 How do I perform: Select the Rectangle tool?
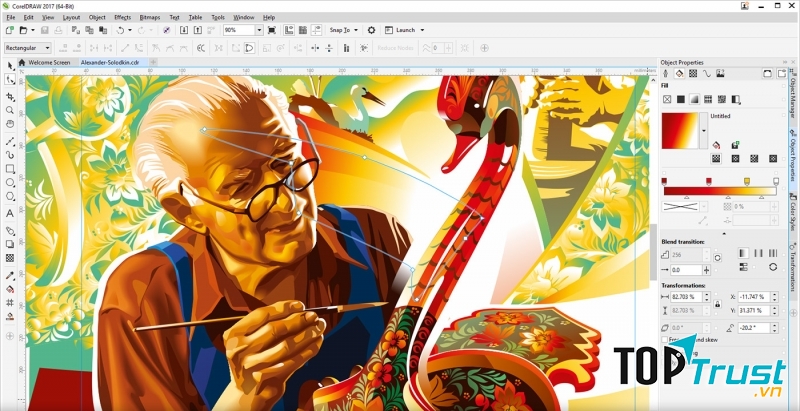(10, 169)
